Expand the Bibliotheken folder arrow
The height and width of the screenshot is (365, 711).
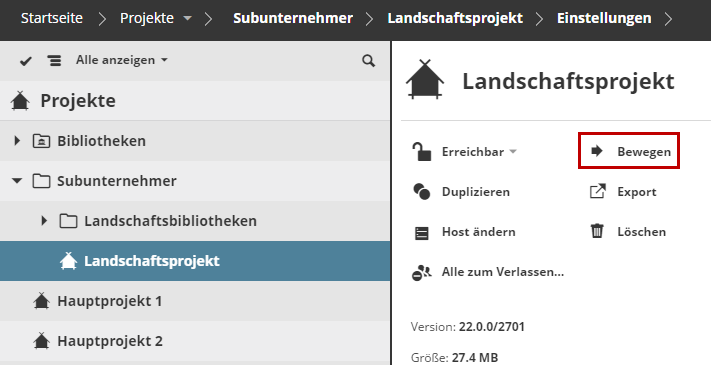click(x=17, y=141)
